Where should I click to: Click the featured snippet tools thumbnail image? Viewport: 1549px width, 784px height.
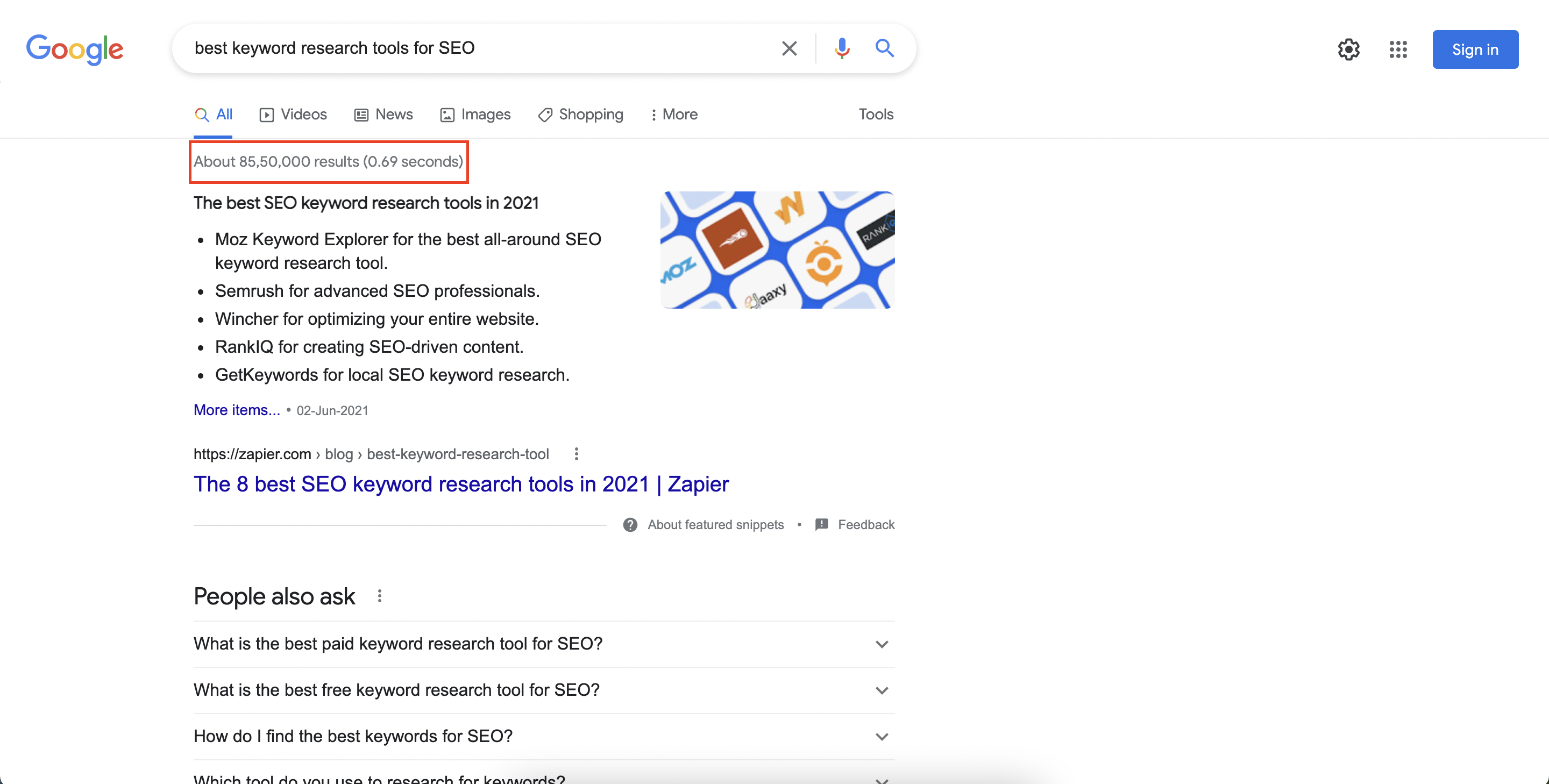[777, 250]
